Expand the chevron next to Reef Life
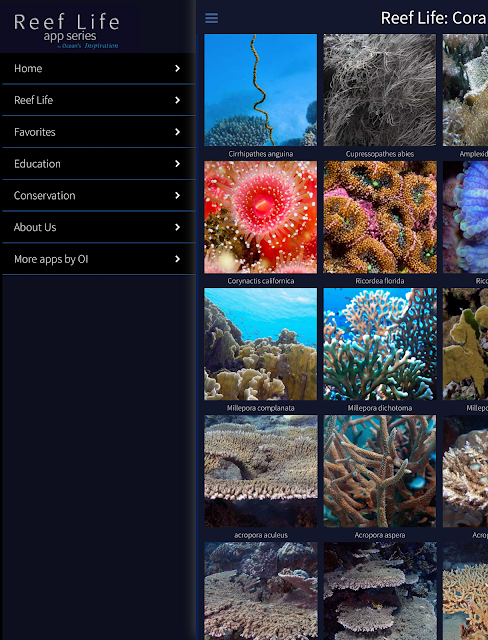Screen dimensions: 488x640 coord(177,100)
